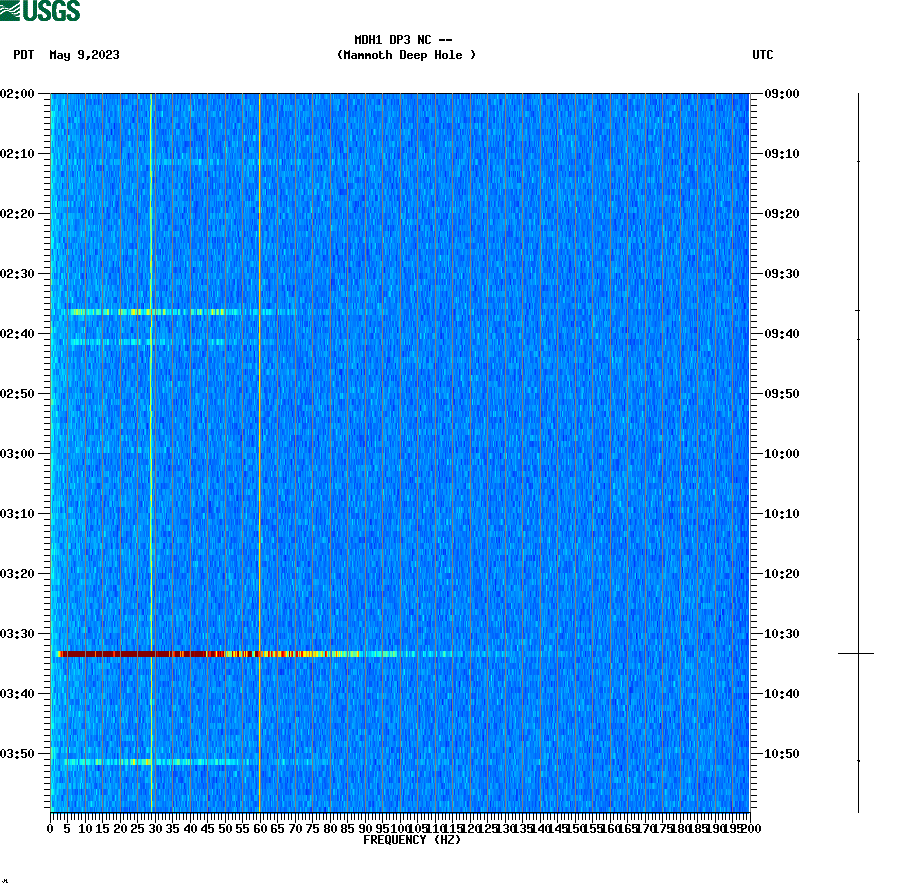Select the bright vertical line near 28 Hz
The image size is (902, 892).
pyautogui.click(x=151, y=450)
